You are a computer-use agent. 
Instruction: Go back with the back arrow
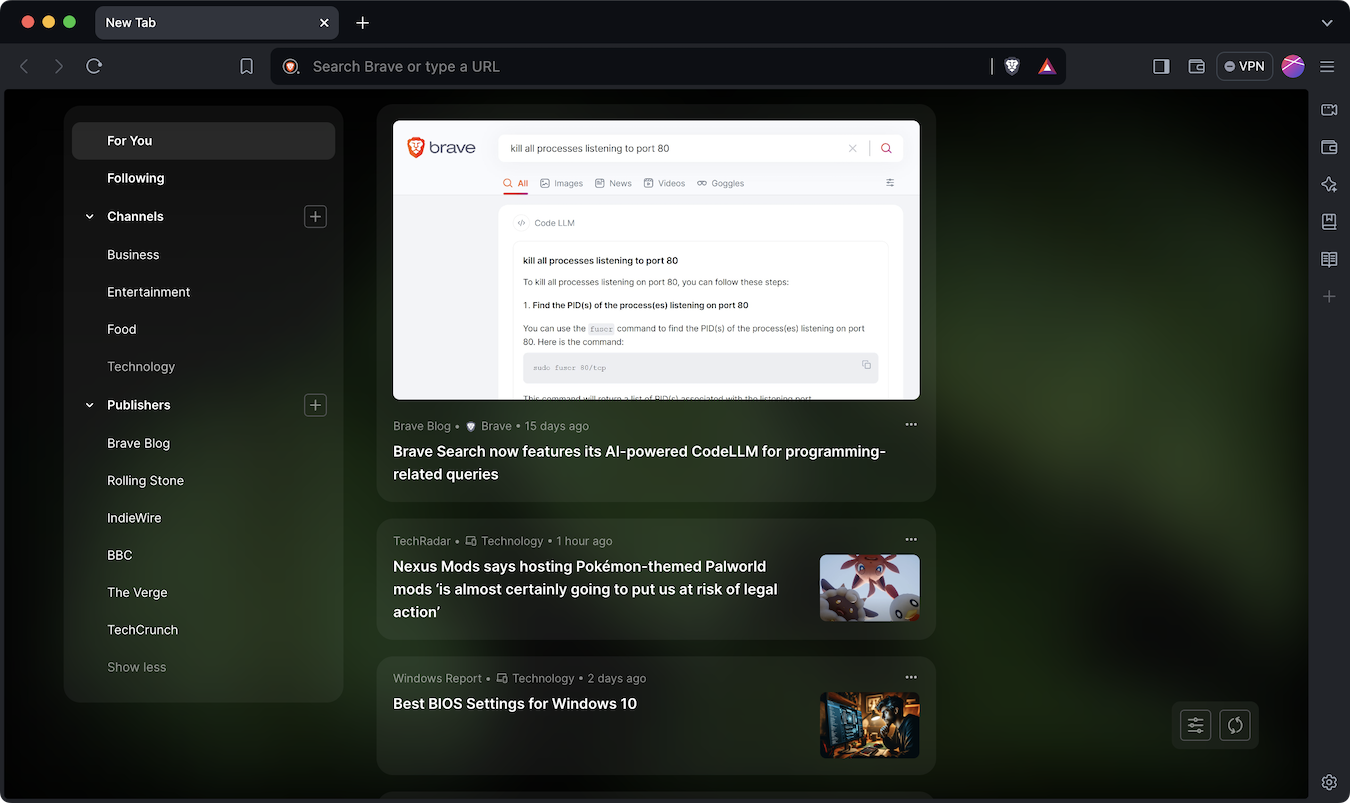click(x=24, y=66)
